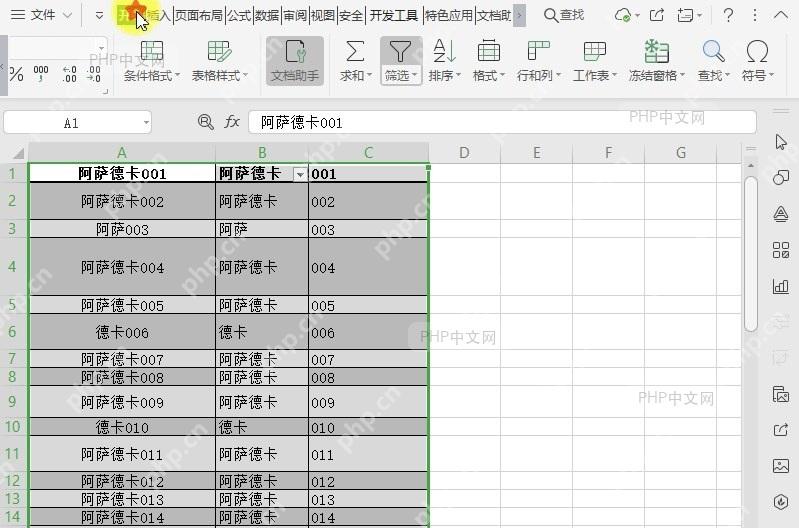Image resolution: width=799 pixels, height=528 pixels.
Task: Collapse the ribbon with the up chevron
Action: click(x=781, y=15)
